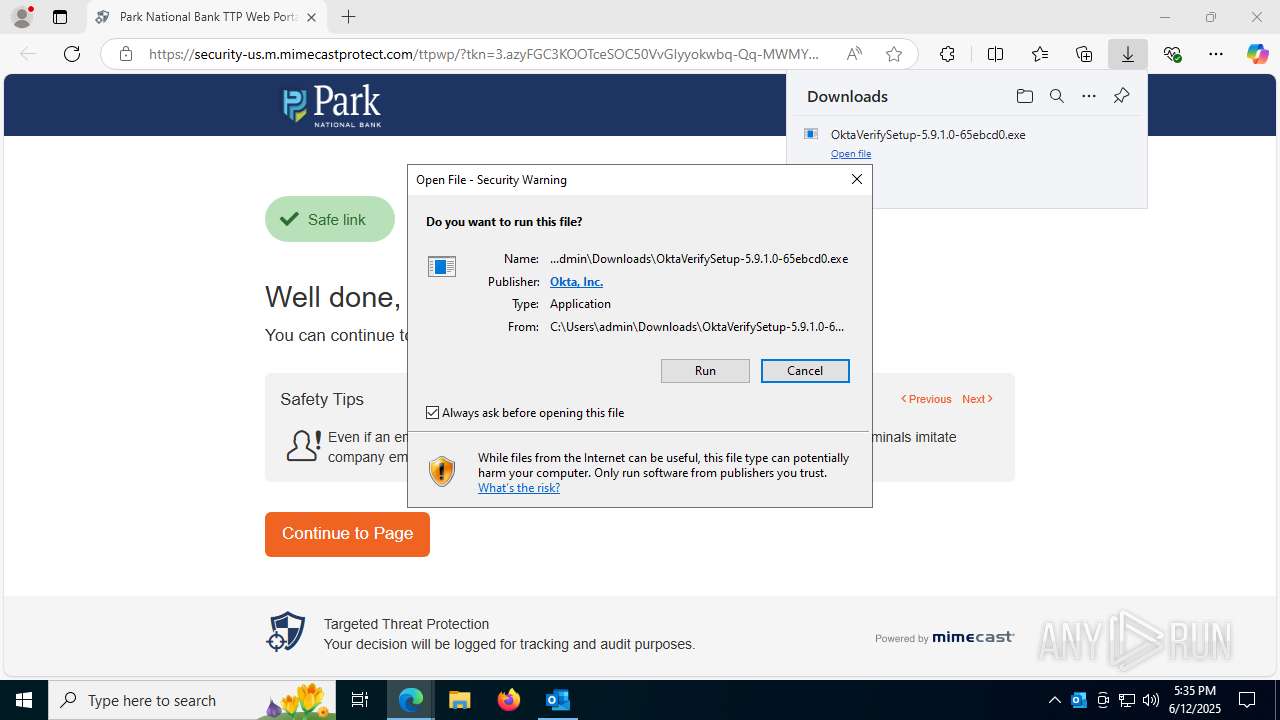The image size is (1280, 720).
Task: Go to Next safety tip
Action: [x=977, y=399]
